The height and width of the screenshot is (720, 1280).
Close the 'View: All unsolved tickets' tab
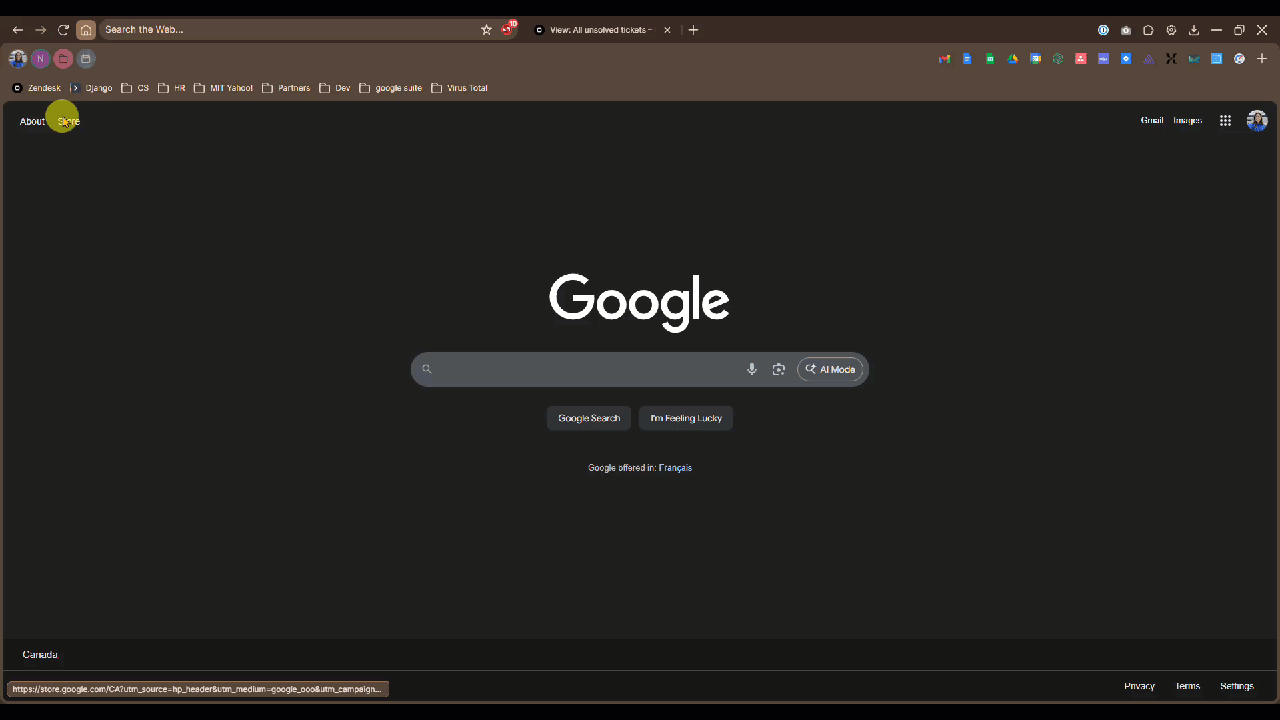point(667,30)
